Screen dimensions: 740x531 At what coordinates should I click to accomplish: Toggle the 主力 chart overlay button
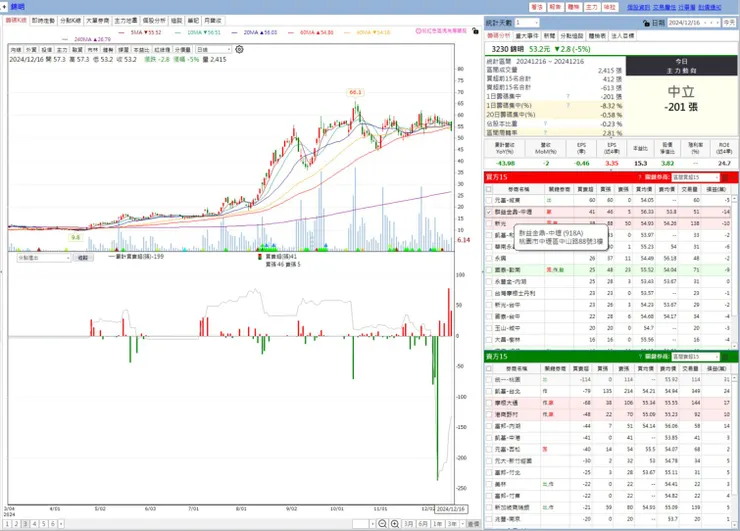click(62, 50)
